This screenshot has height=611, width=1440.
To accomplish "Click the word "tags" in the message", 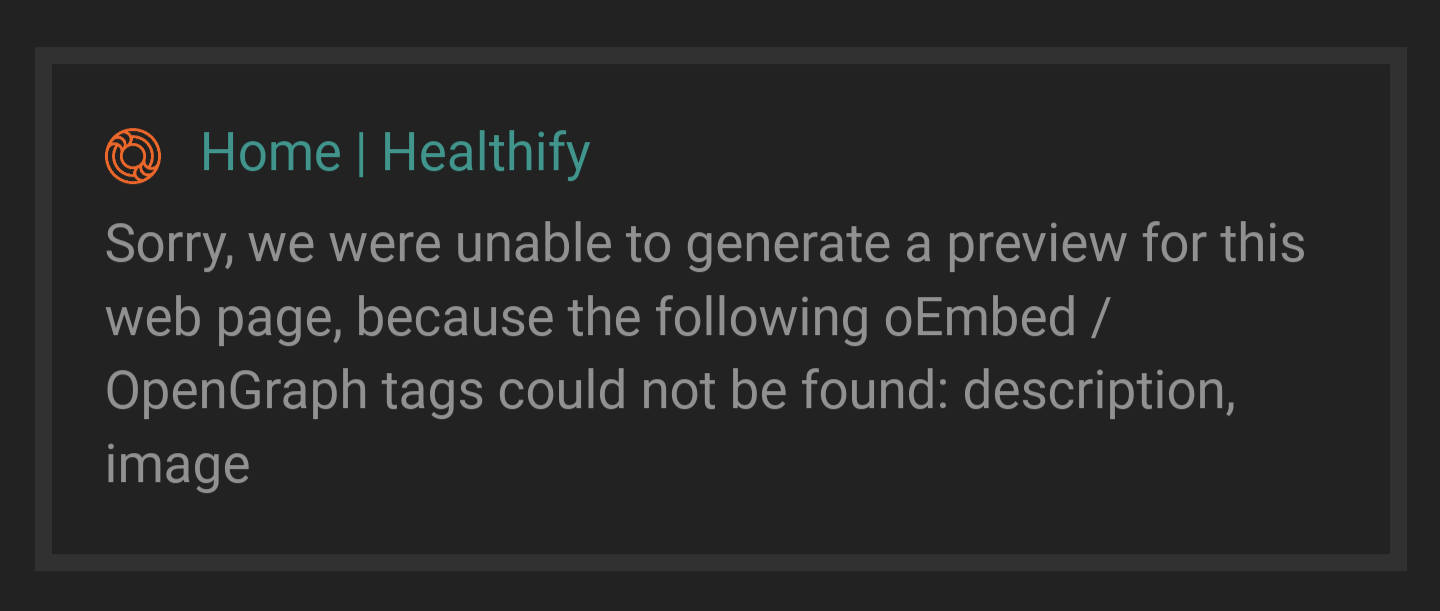I will [x=433, y=392].
